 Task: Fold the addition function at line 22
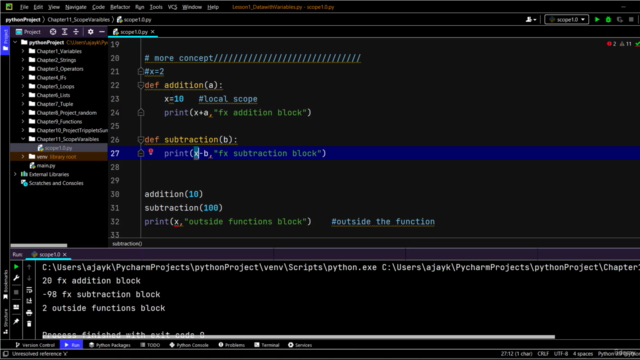pos(141,85)
